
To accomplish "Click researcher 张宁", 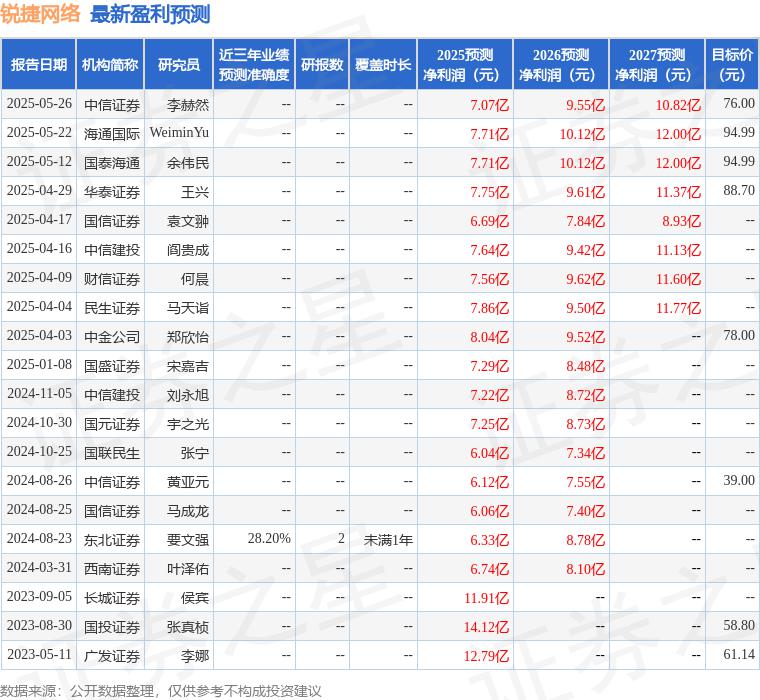I will point(195,453).
